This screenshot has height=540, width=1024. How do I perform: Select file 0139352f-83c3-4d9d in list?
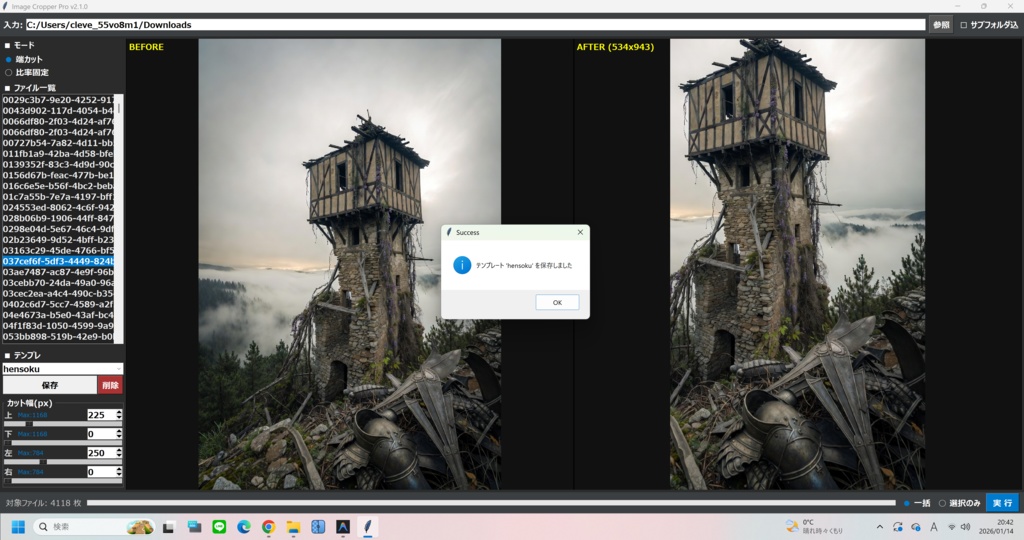[58, 165]
